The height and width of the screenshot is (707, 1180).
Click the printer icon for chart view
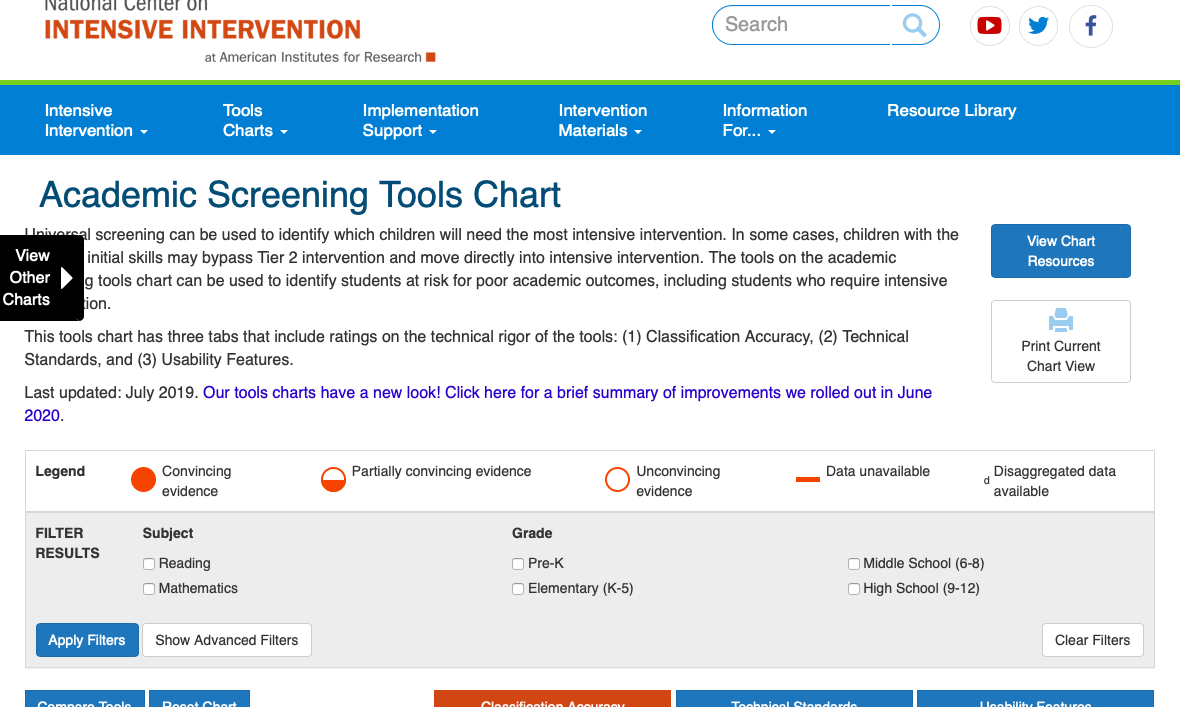[x=1060, y=320]
